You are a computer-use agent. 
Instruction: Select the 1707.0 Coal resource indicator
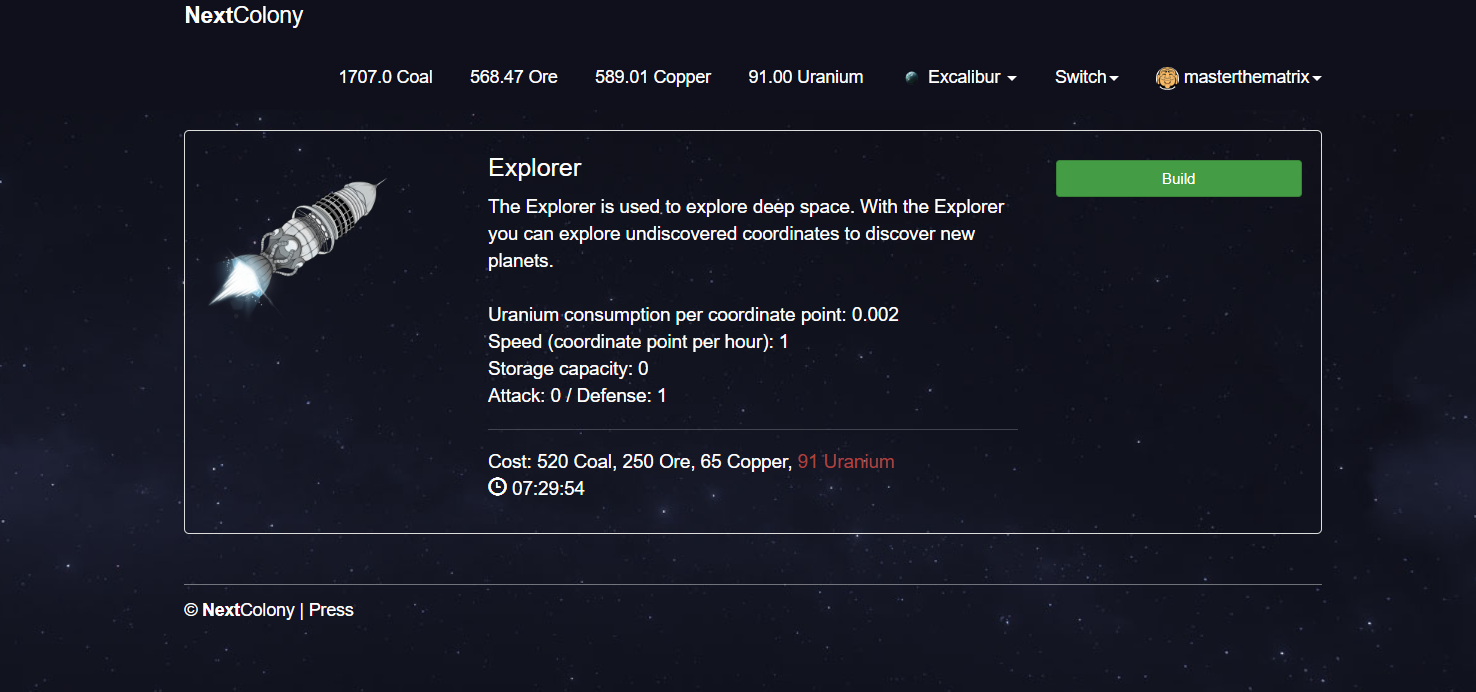coord(385,78)
